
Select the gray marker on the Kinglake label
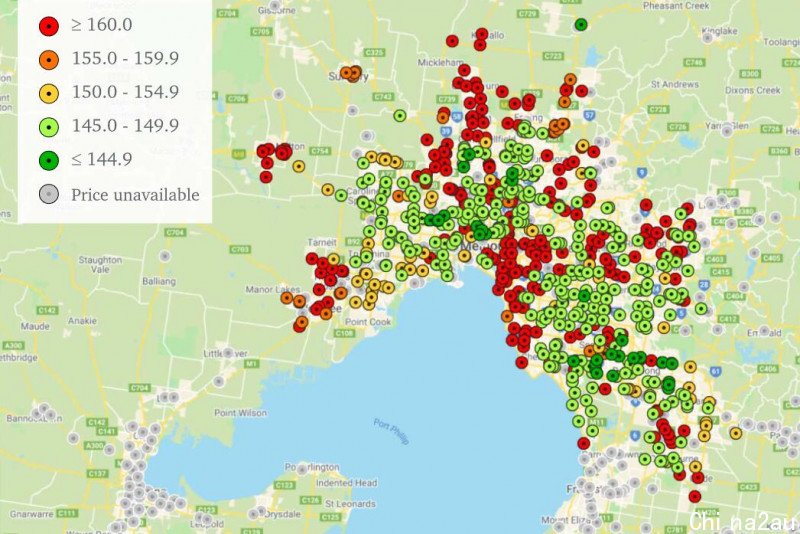707,37
